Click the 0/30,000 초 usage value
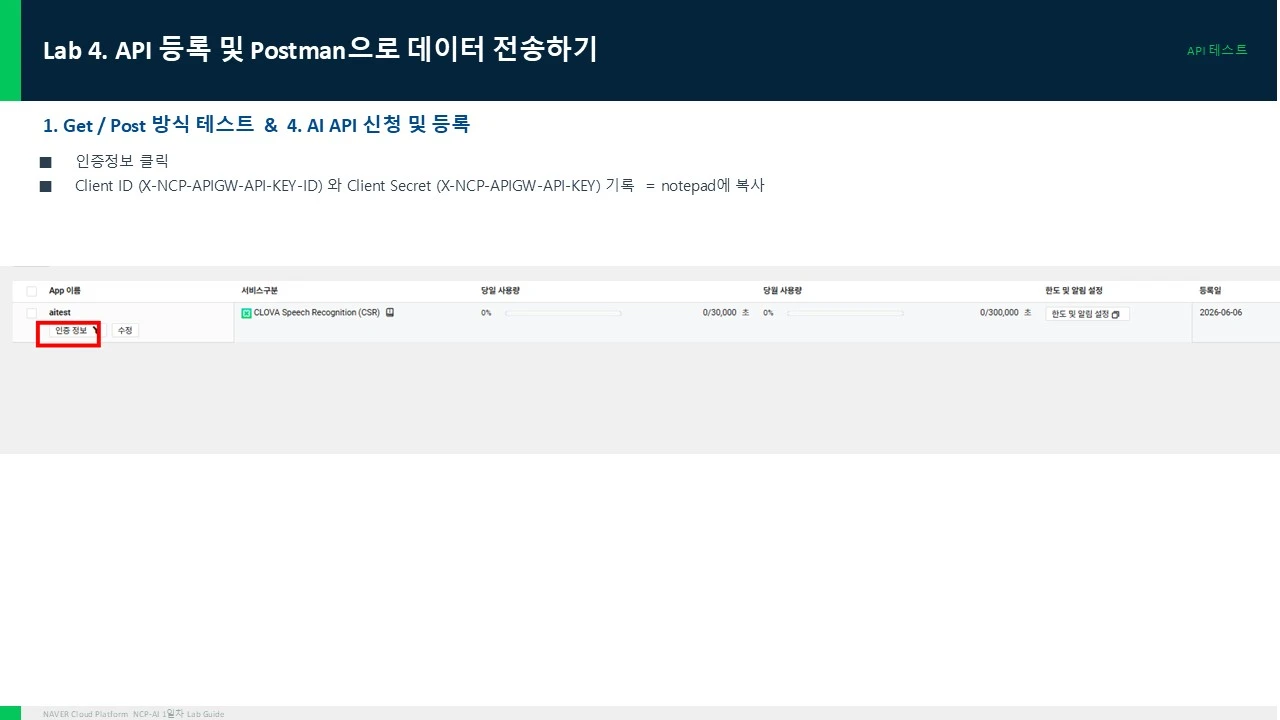1280x720 pixels. (x=726, y=313)
